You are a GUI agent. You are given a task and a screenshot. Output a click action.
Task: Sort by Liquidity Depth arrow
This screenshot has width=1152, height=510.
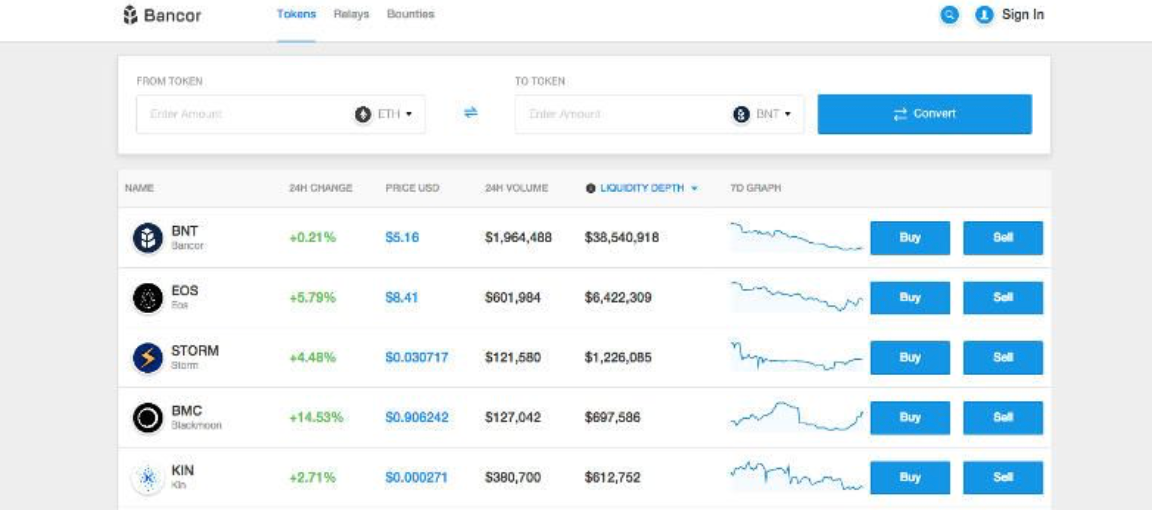click(x=693, y=188)
